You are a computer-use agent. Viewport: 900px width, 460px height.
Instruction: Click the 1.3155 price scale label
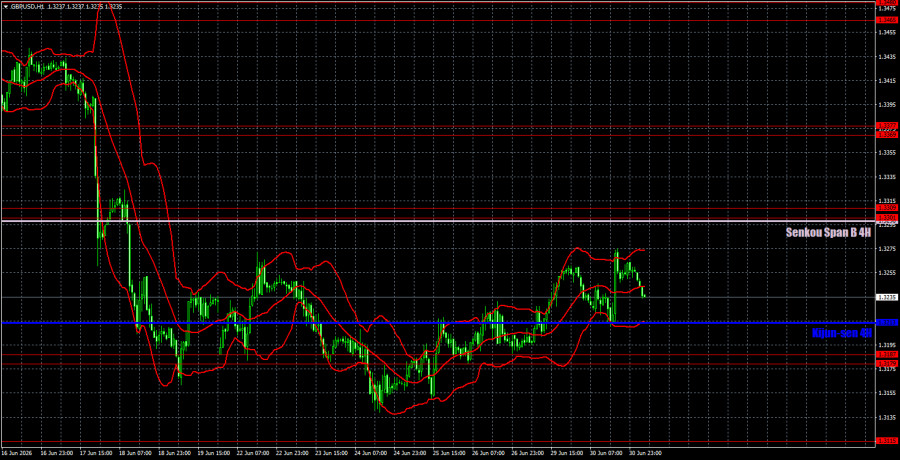886,393
